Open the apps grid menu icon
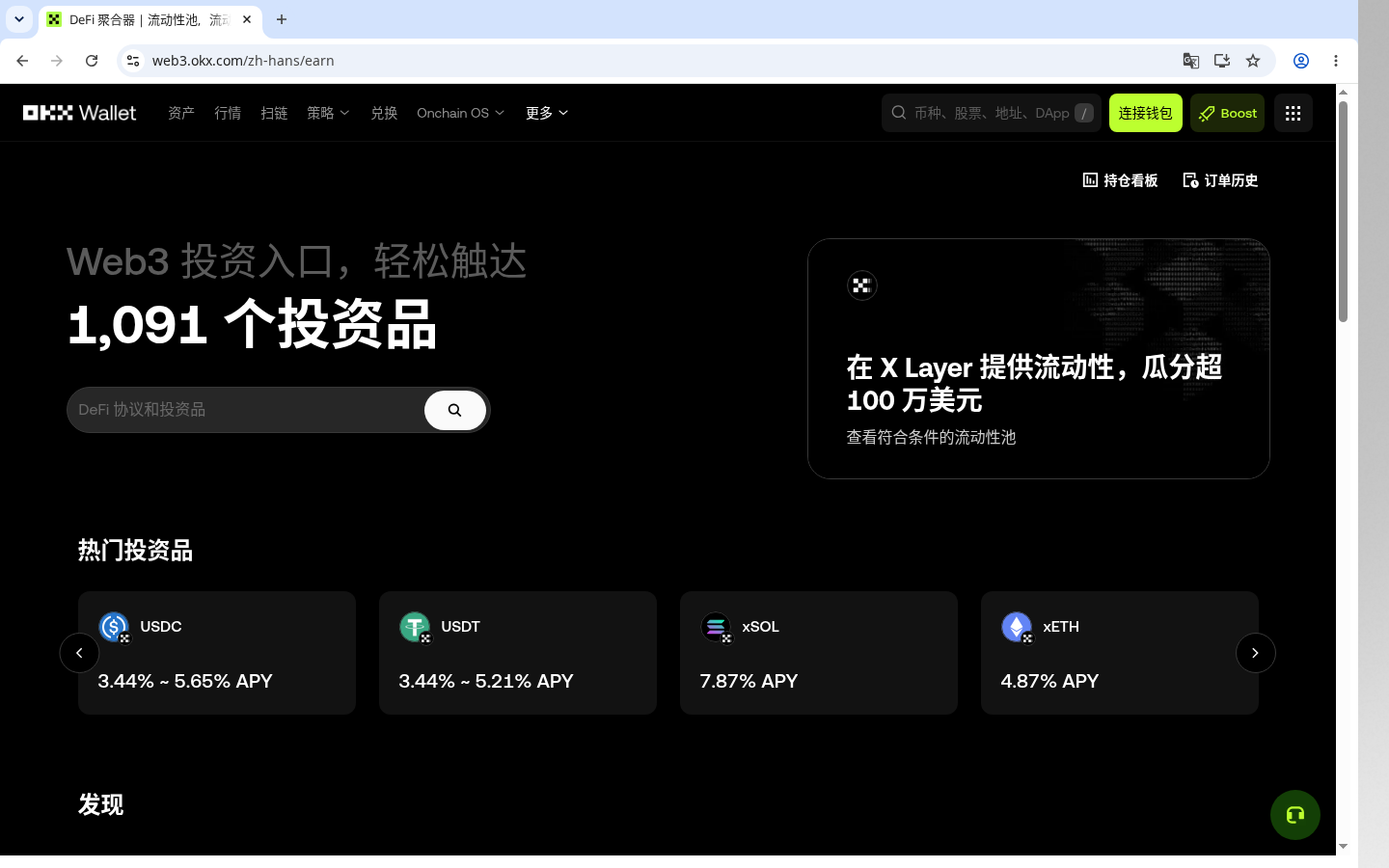This screenshot has width=1389, height=868. (1294, 113)
